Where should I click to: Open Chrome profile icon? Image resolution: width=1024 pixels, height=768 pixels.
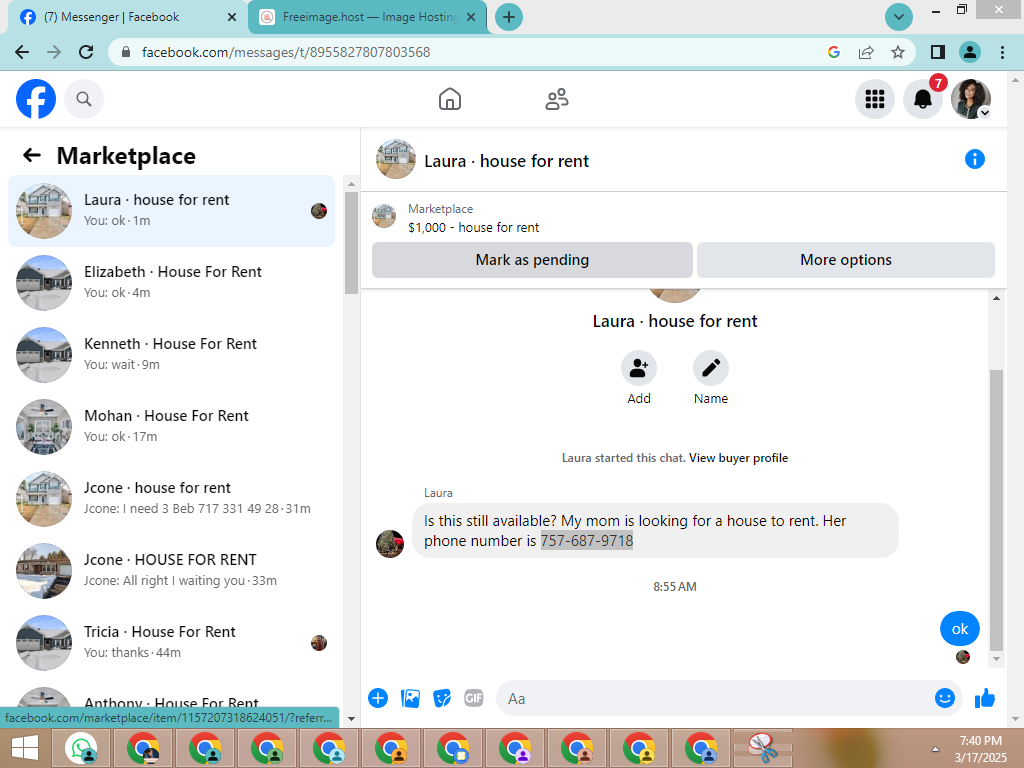pyautogui.click(x=970, y=52)
